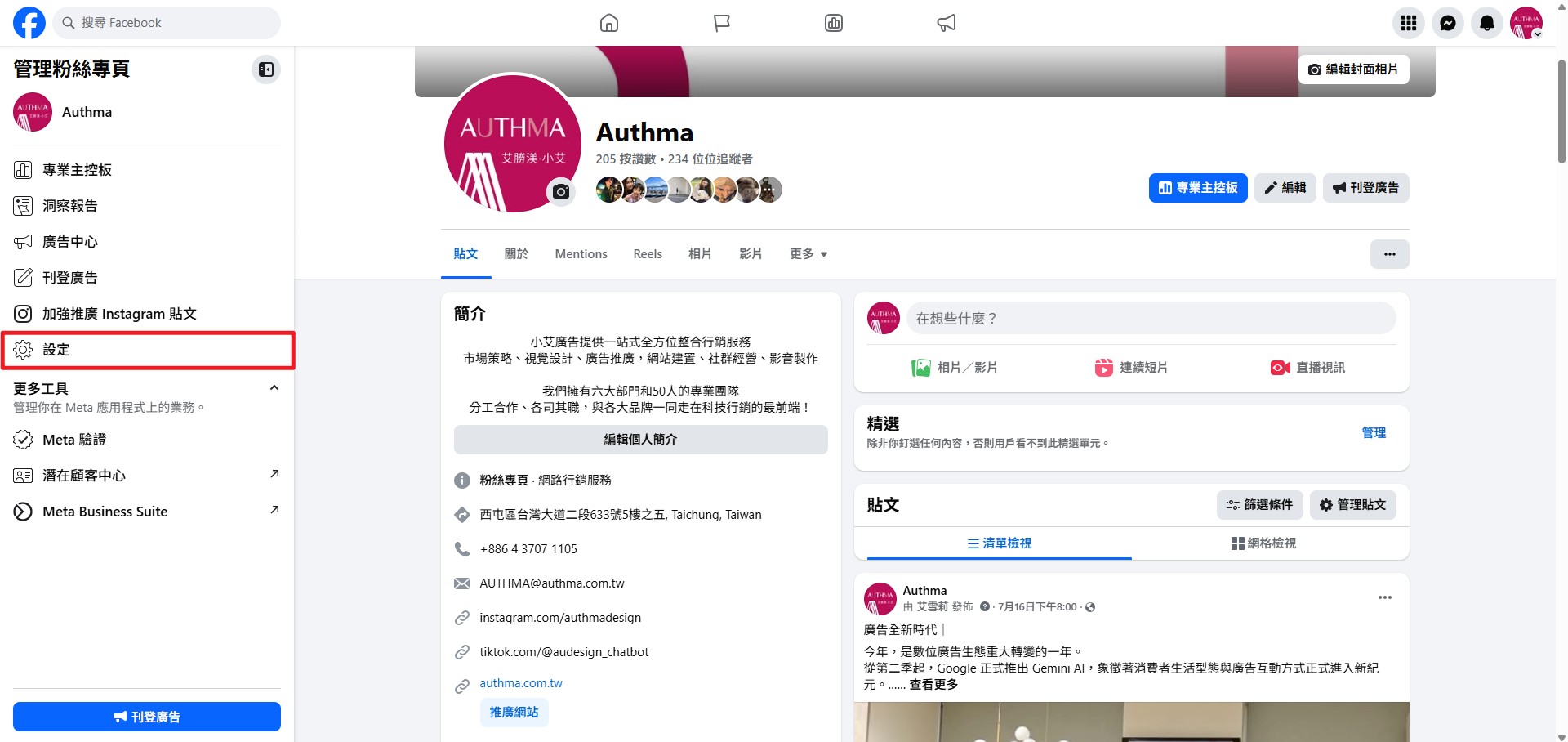Click the Facebook logo icon
Screen dimensions: 1568x742
29,23
